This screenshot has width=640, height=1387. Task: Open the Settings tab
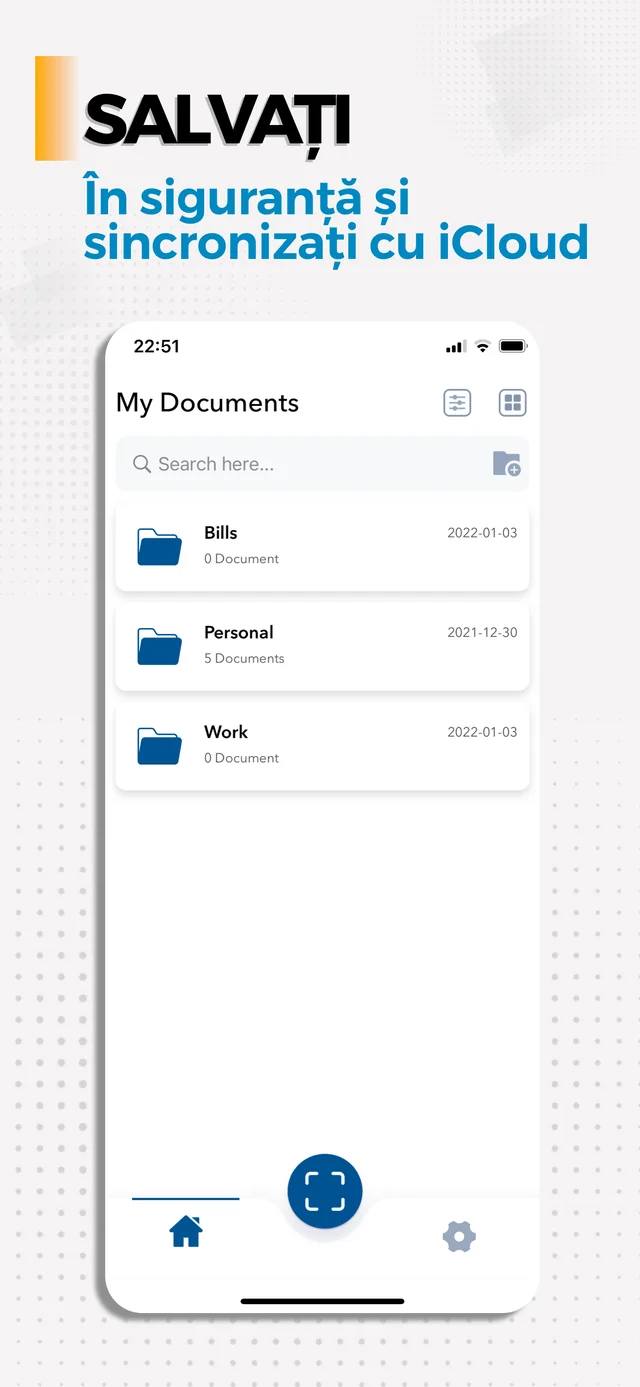[x=459, y=1237]
